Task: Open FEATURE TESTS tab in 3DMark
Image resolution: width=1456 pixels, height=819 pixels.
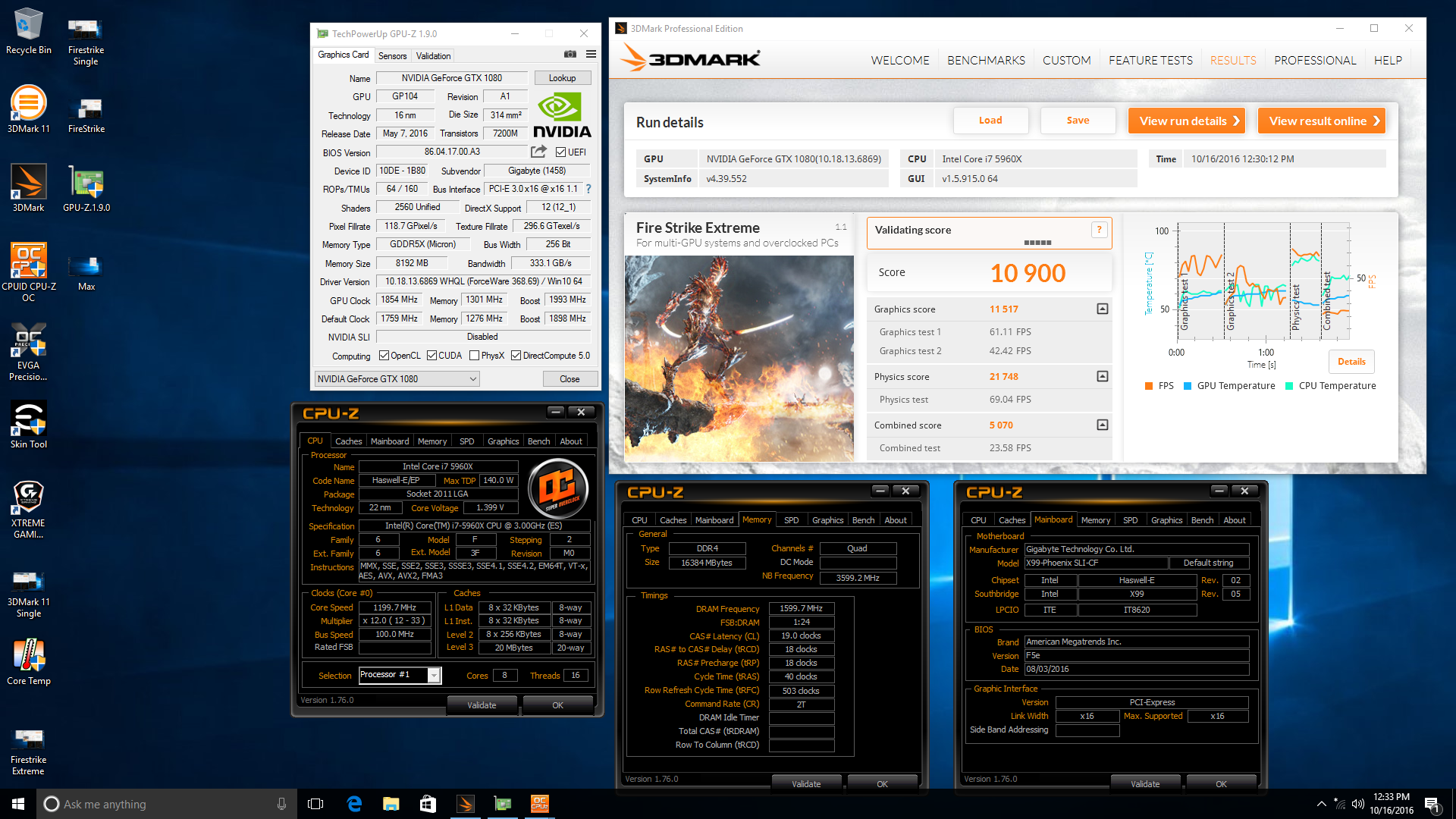Action: 1150,60
